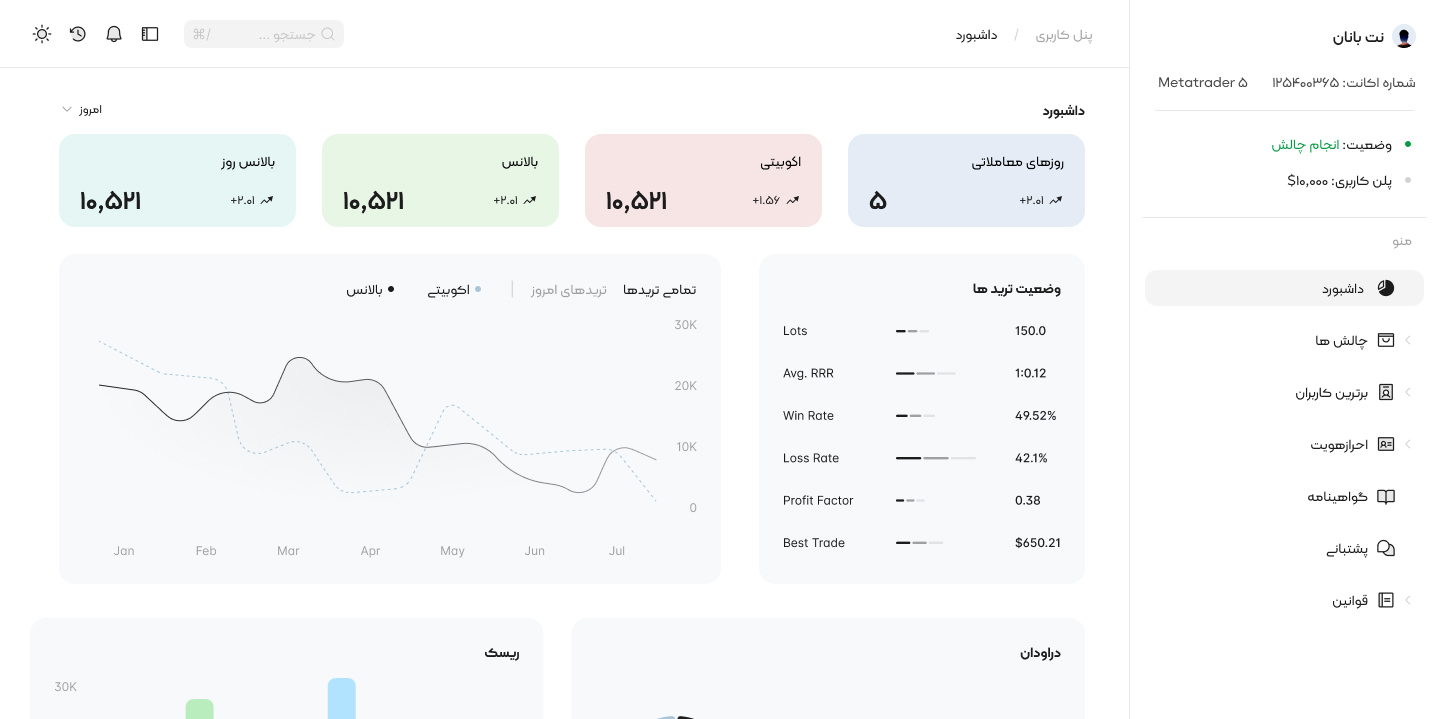Click چالش ها box icon
1440x719 pixels.
point(1386,340)
